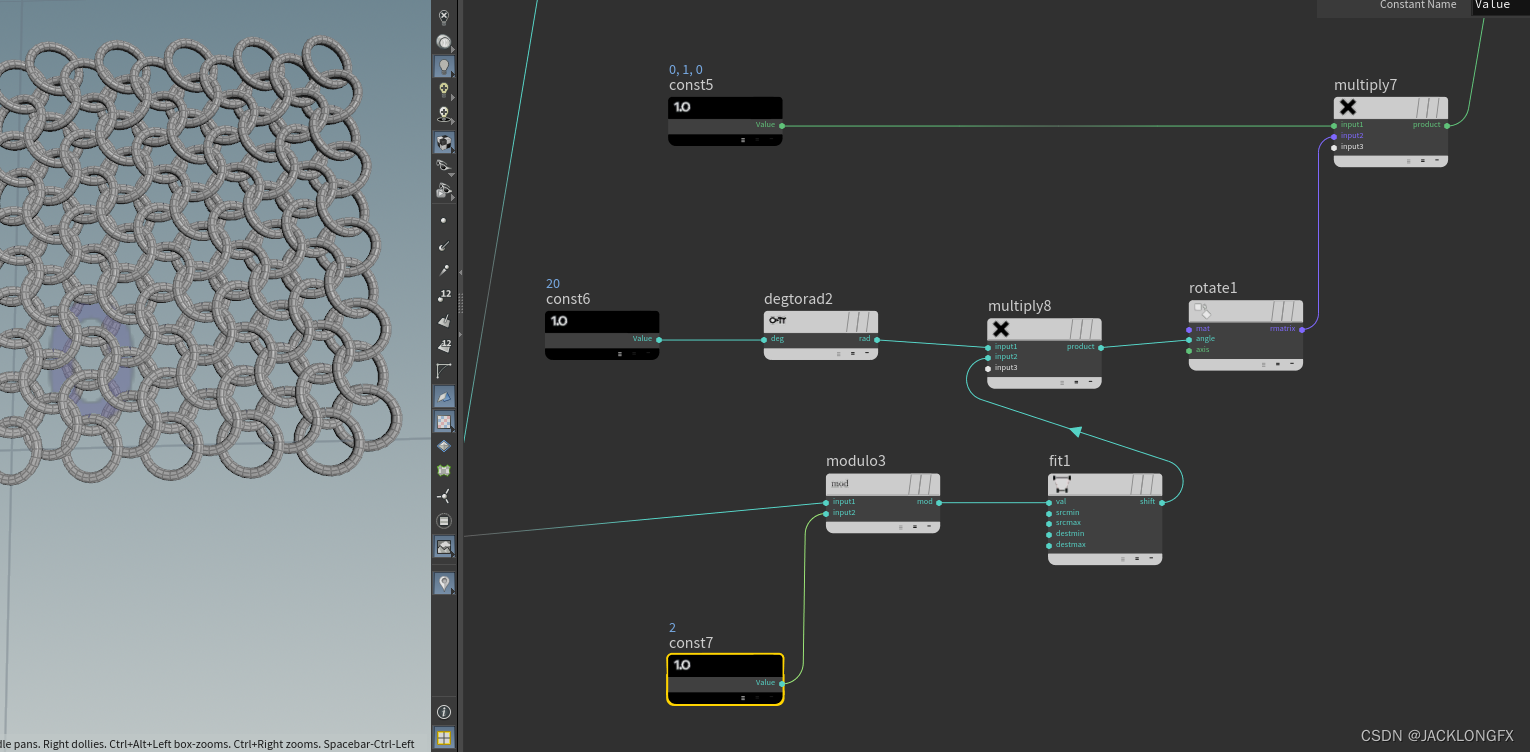Viewport: 1530px width, 752px height.
Task: Click the multiply X icon on multiply8
Action: pos(1001,329)
